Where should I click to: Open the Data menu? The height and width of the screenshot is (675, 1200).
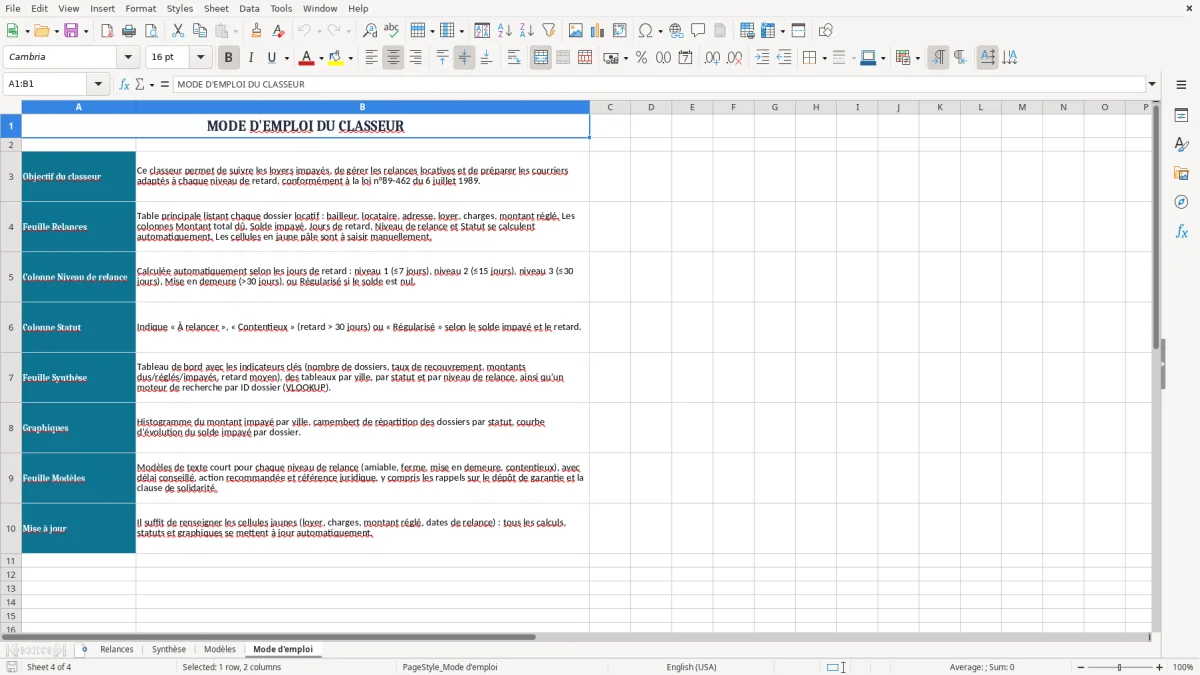(249, 8)
